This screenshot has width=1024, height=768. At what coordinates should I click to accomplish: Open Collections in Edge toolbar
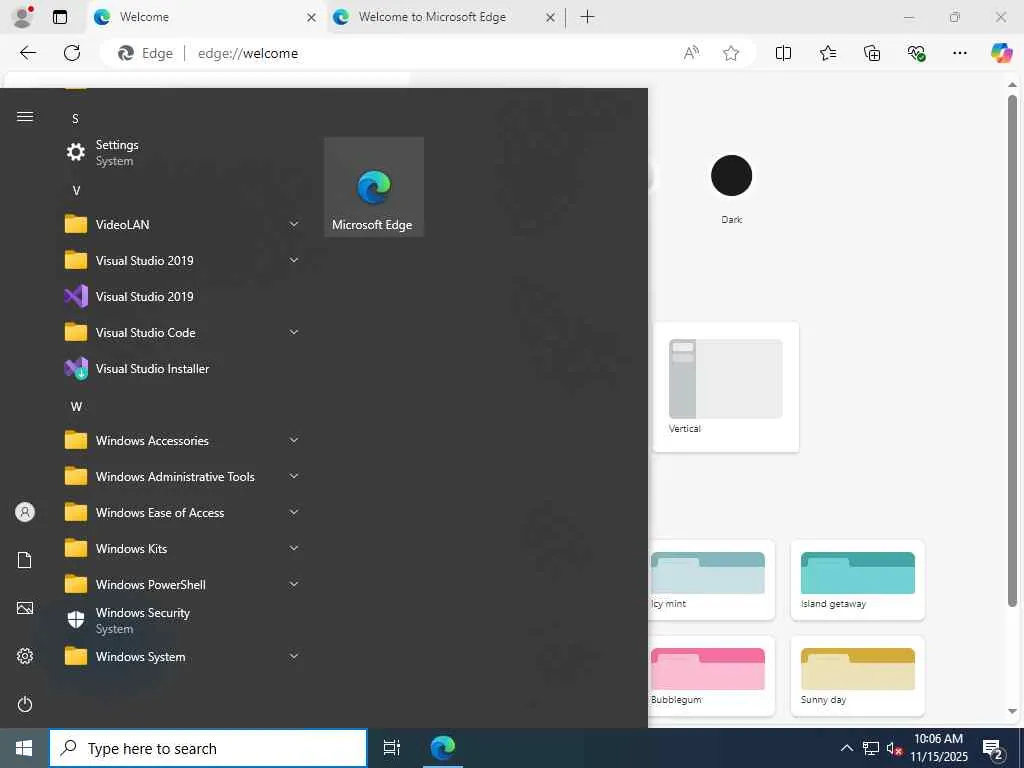click(872, 53)
